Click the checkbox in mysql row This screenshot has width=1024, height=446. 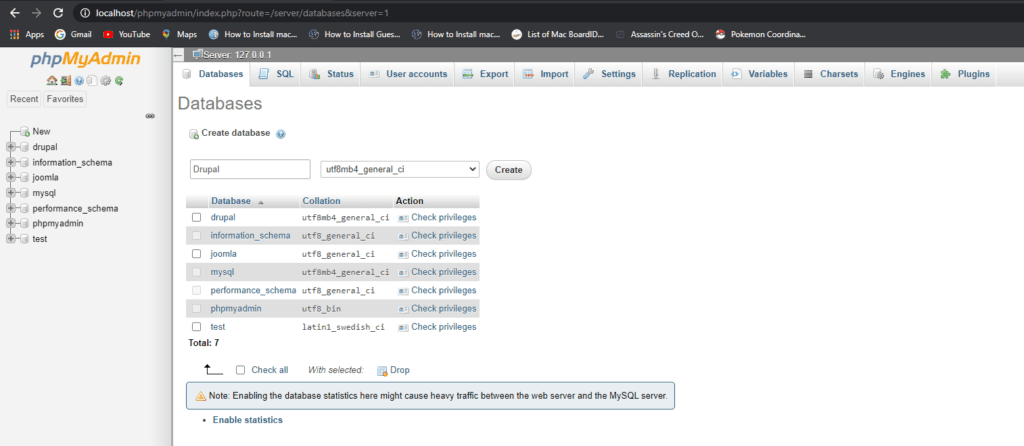click(197, 272)
